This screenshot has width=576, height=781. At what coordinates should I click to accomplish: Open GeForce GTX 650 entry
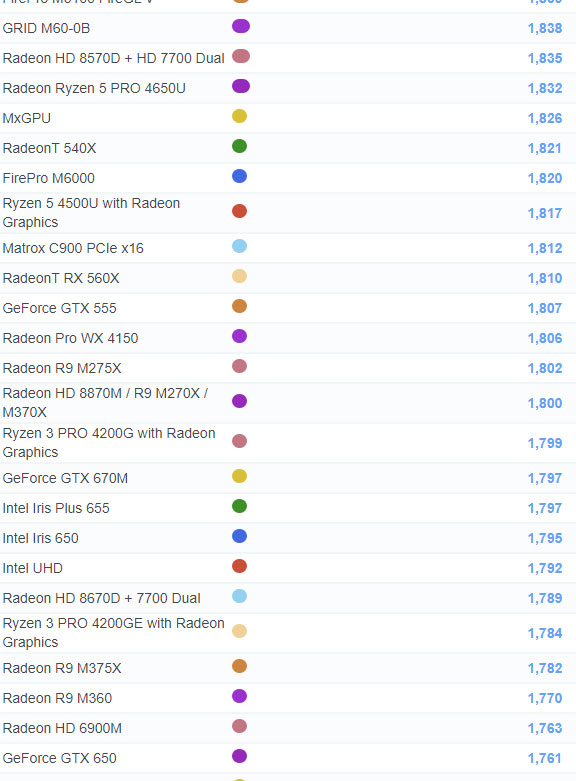coord(59,758)
